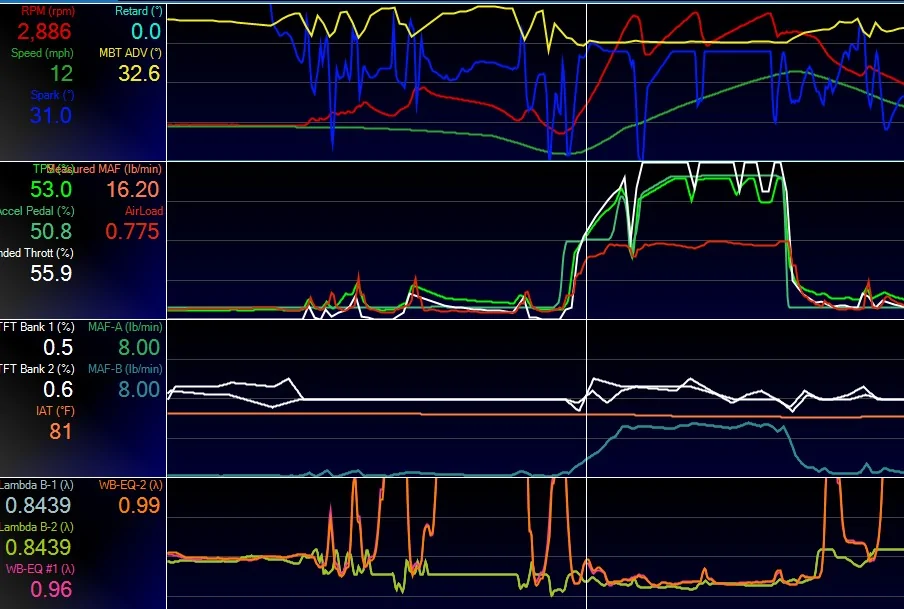Select the TFT Bank 2 (%) label
This screenshot has width=904, height=609.
click(37, 369)
